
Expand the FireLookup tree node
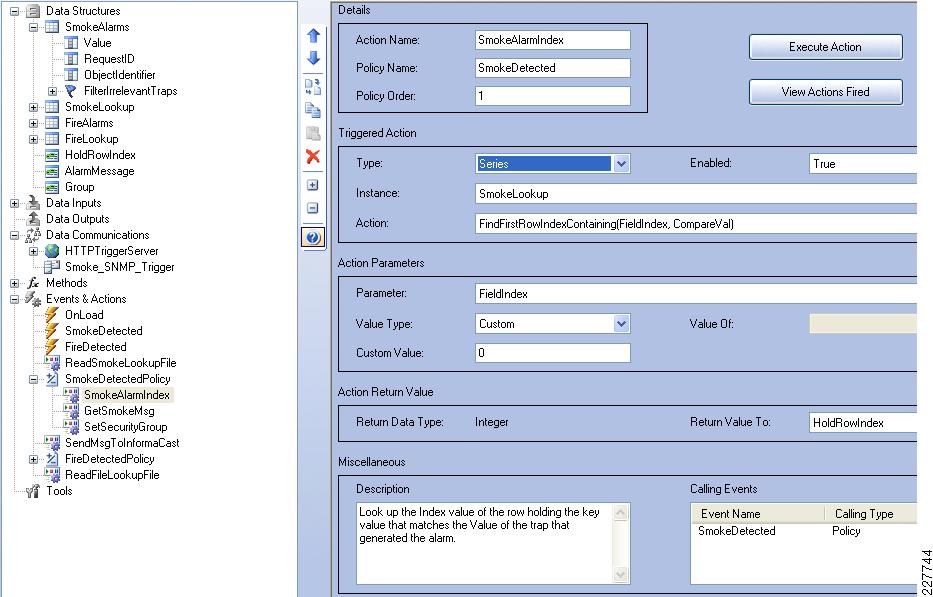pos(33,139)
